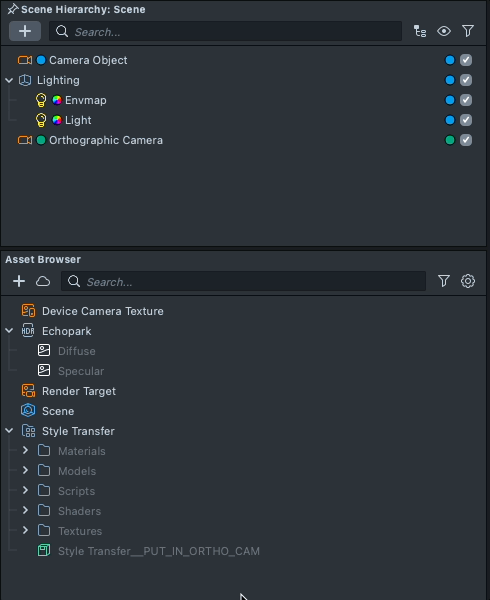Expand the Materials folder
The width and height of the screenshot is (490, 600).
25,450
